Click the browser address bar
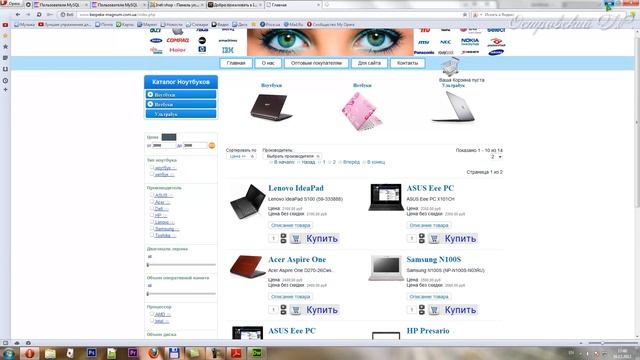The image size is (640, 360). point(269,15)
